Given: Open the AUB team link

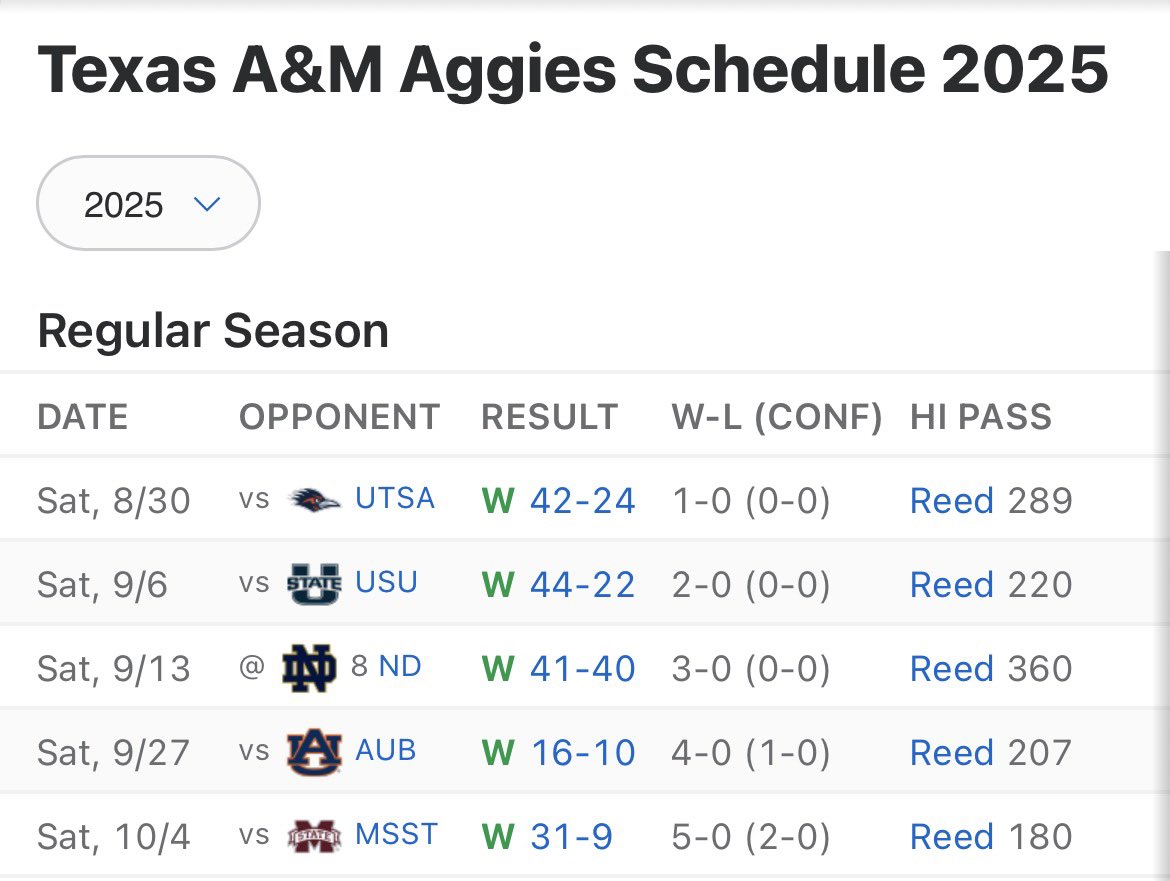Looking at the screenshot, I should (x=386, y=751).
